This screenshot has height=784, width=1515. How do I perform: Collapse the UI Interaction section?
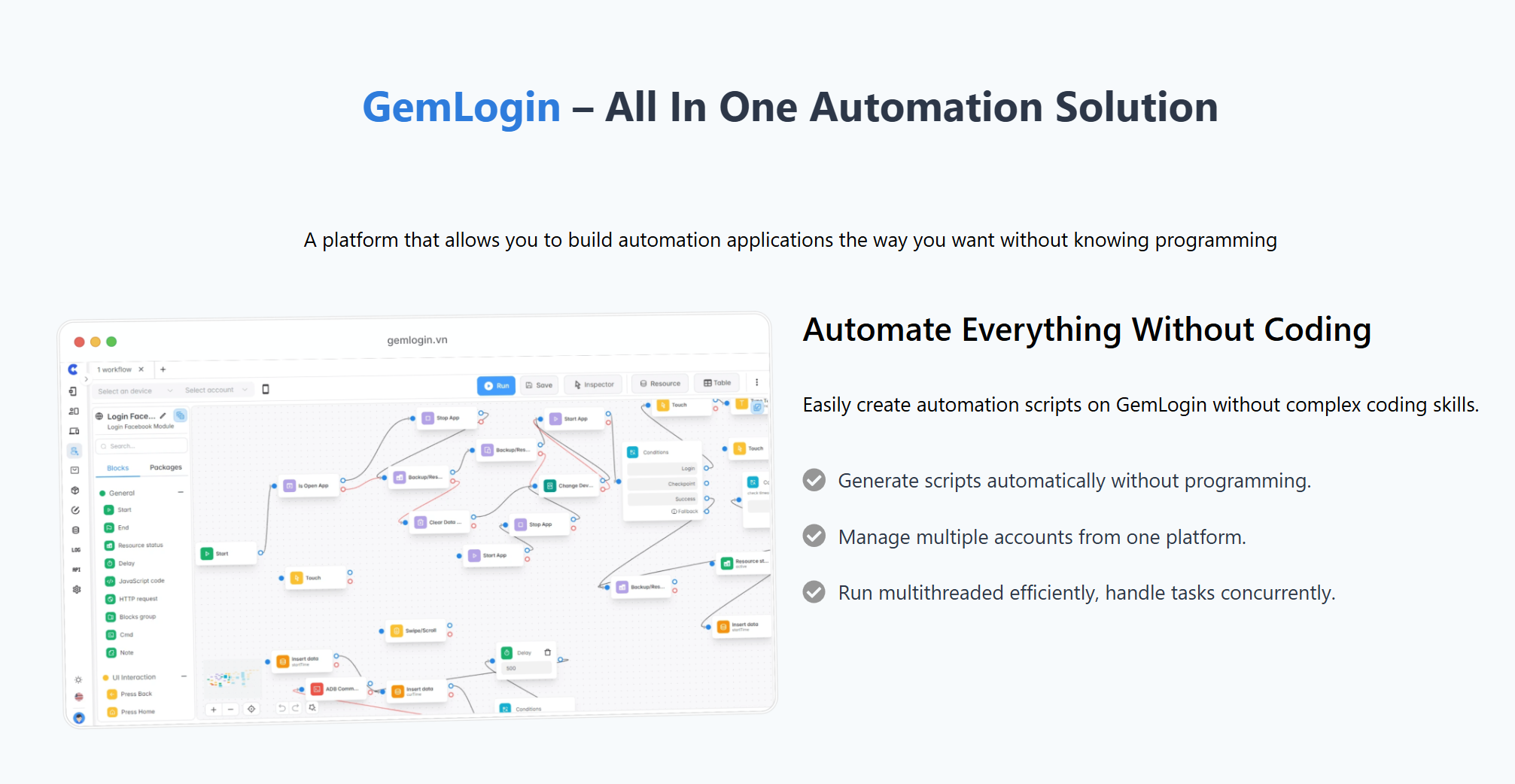(x=184, y=676)
